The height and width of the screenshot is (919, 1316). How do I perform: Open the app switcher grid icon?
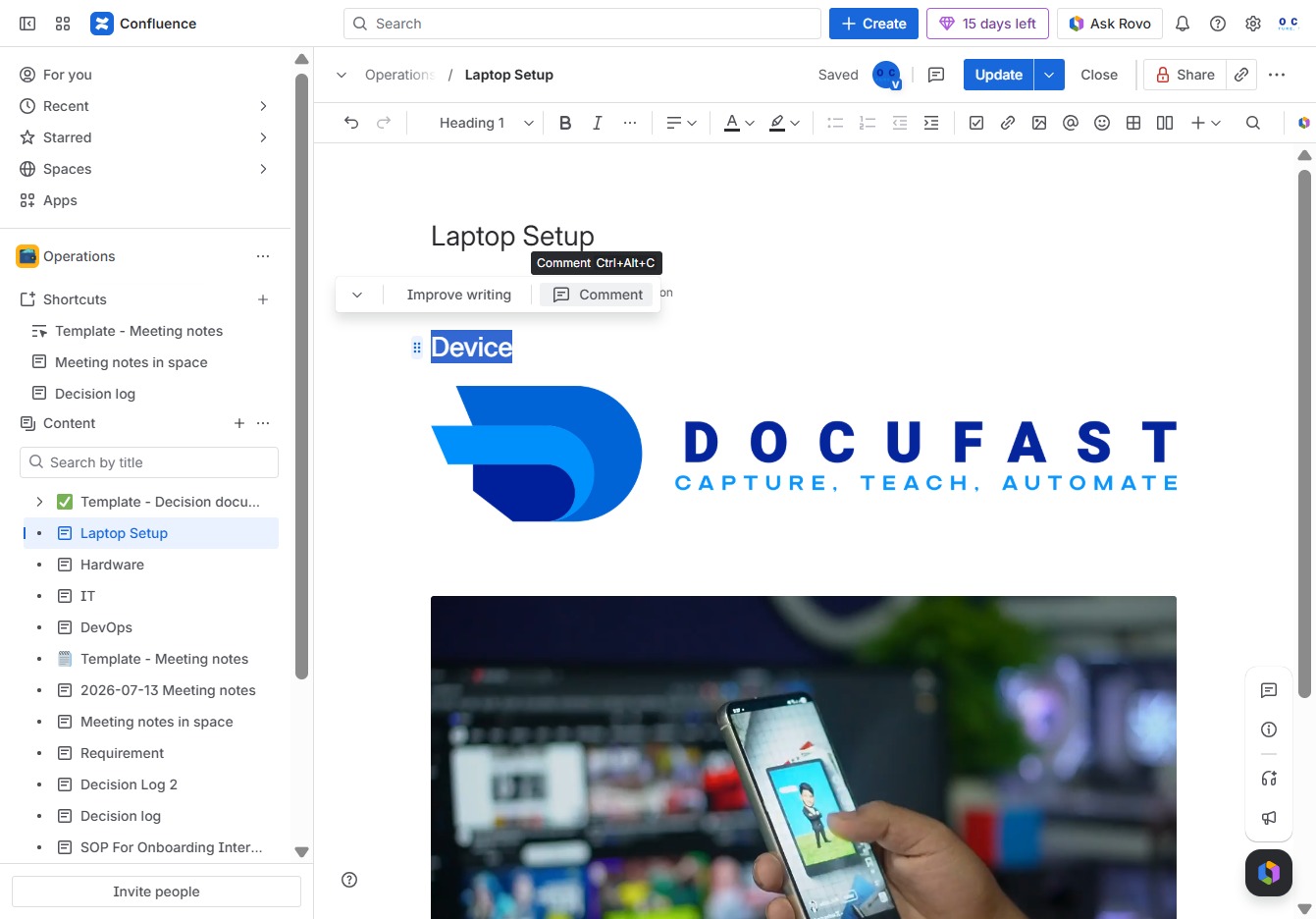63,24
